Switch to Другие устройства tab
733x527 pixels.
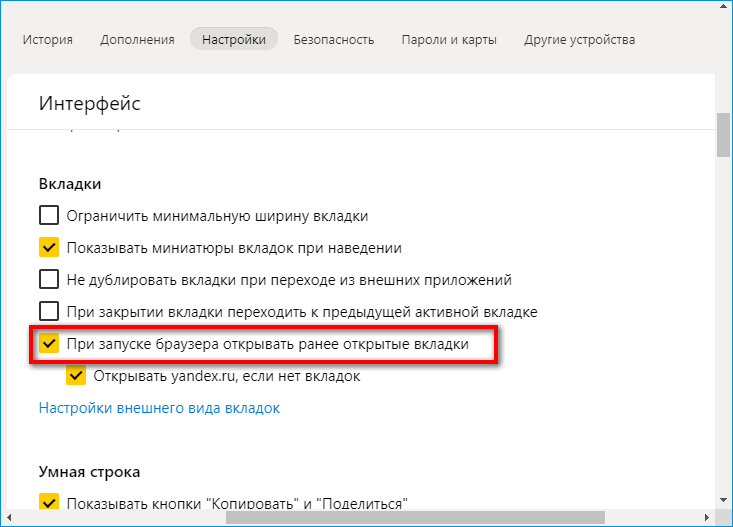pos(579,40)
